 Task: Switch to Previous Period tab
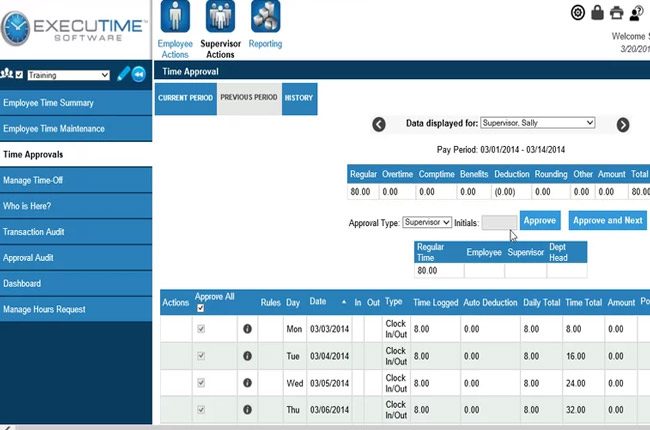[249, 98]
